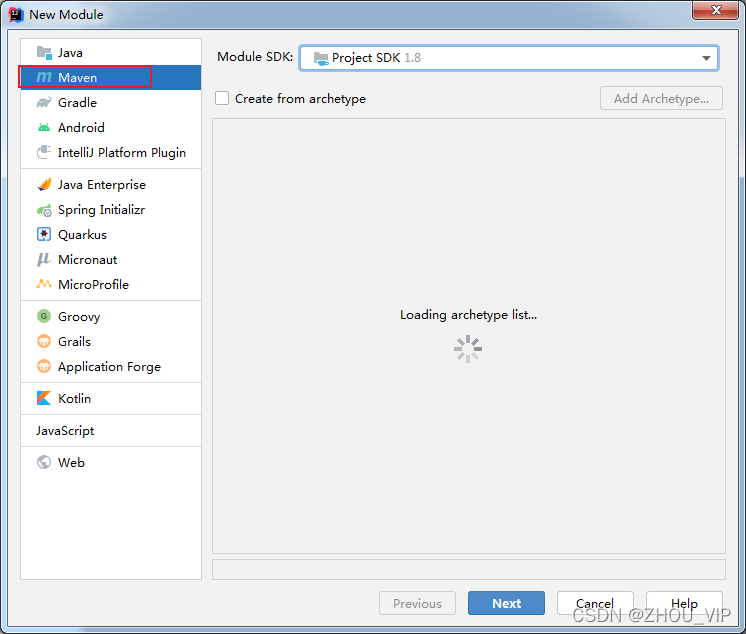Select Maven module type
This screenshot has width=746, height=634.
tap(111, 78)
